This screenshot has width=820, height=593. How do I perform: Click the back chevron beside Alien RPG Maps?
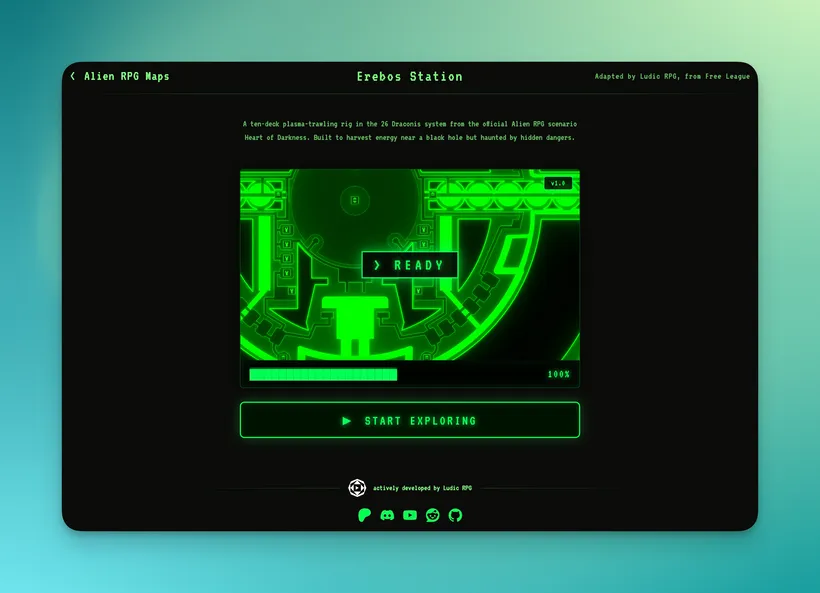73,76
